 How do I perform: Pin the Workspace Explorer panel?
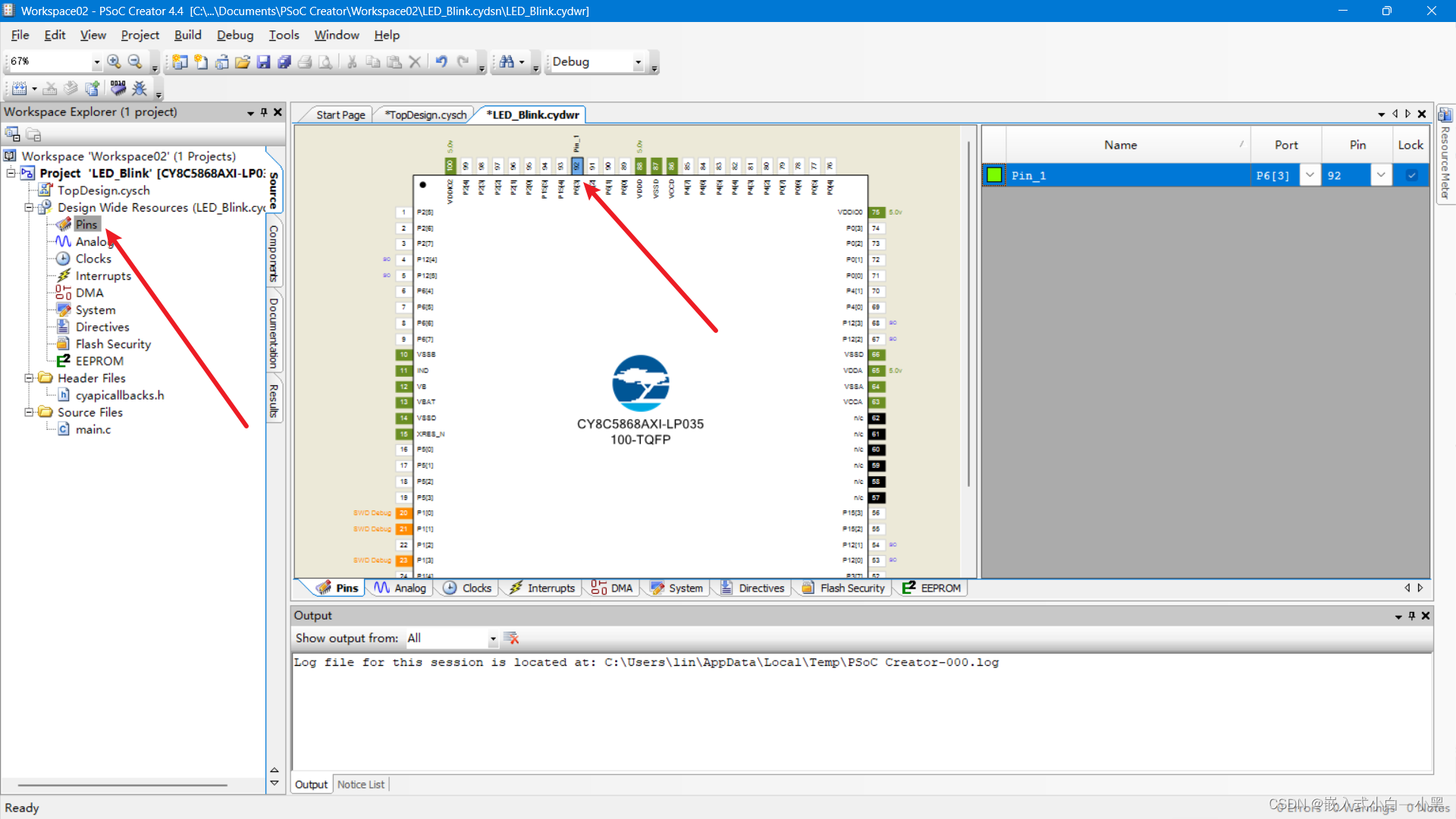pos(264,112)
